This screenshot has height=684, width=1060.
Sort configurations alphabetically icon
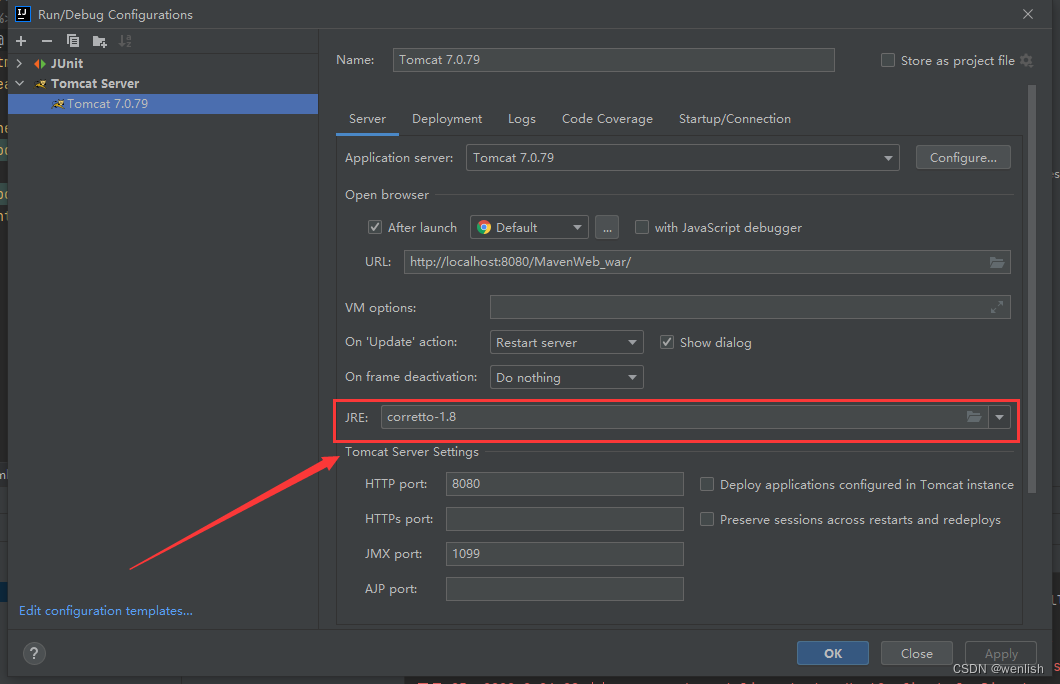coord(125,41)
